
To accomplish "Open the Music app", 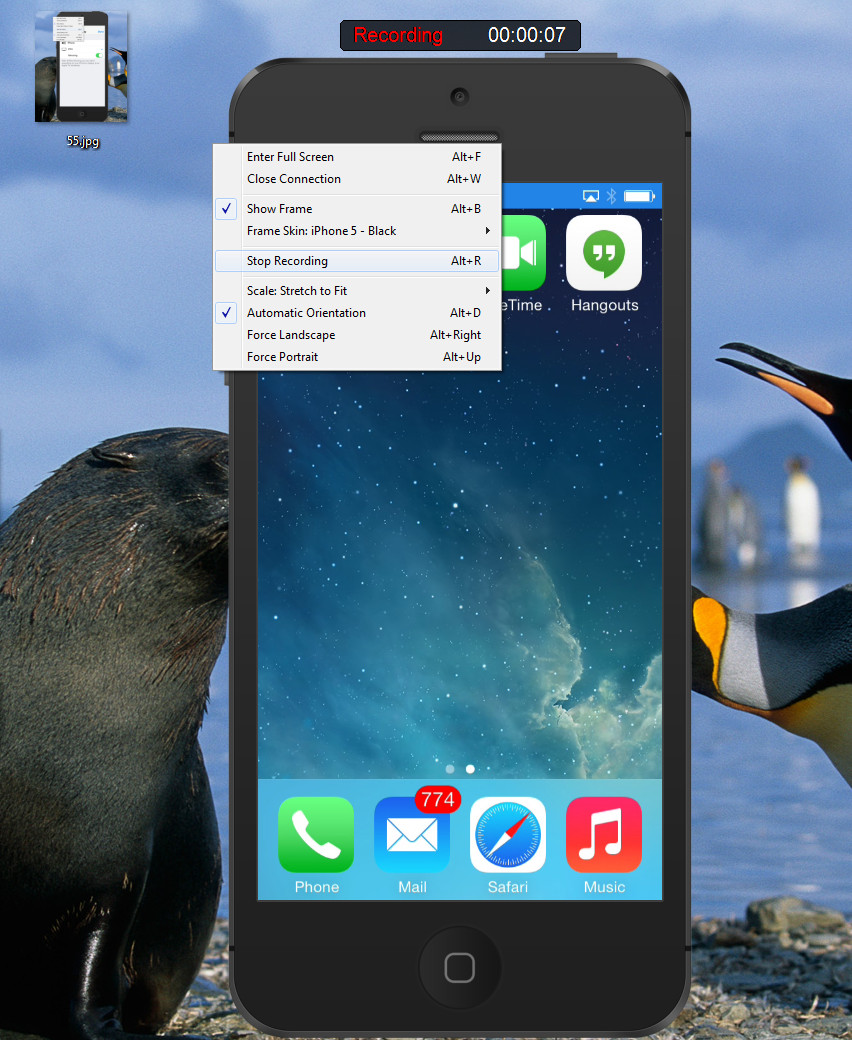I will [604, 835].
